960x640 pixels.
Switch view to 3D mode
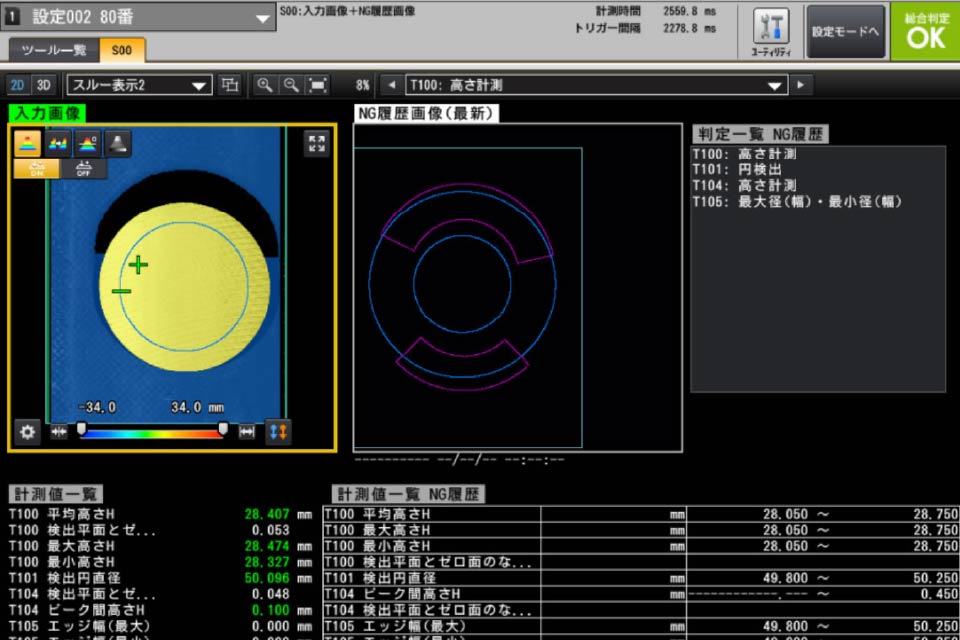(x=43, y=85)
